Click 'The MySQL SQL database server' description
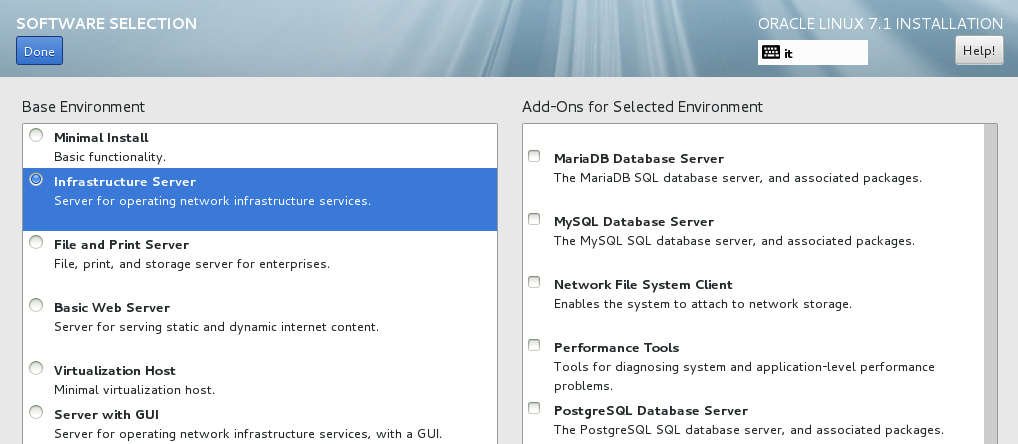The width and height of the screenshot is (1018, 444). (x=734, y=241)
